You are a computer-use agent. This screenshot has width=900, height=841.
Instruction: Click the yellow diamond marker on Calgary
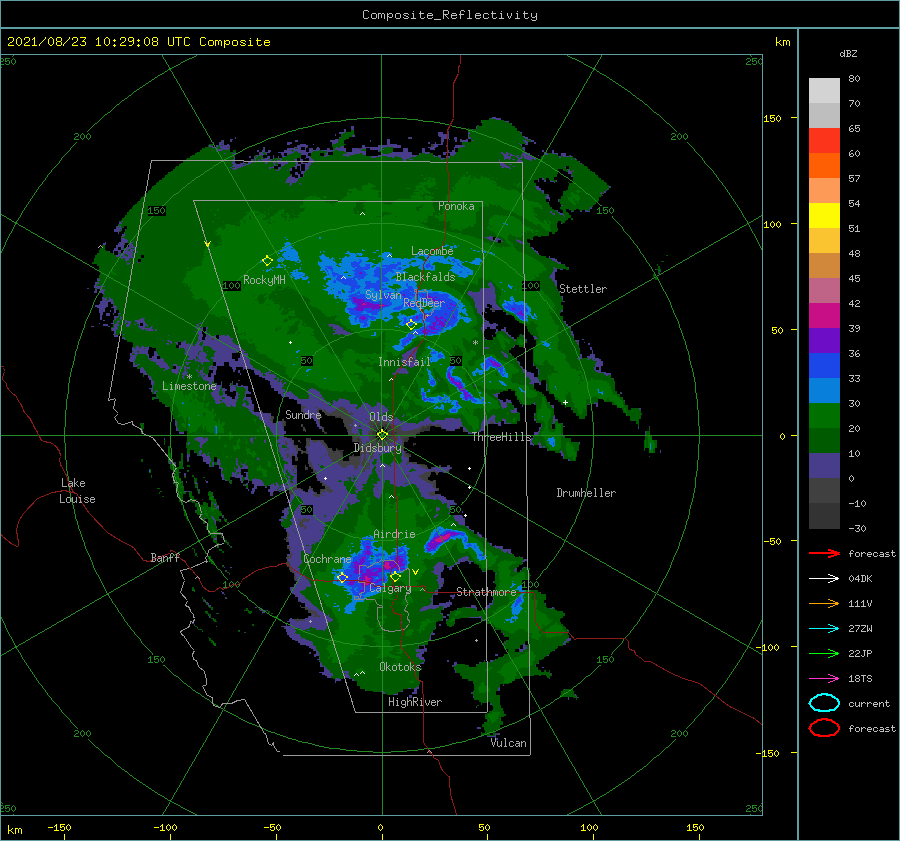click(x=395, y=576)
